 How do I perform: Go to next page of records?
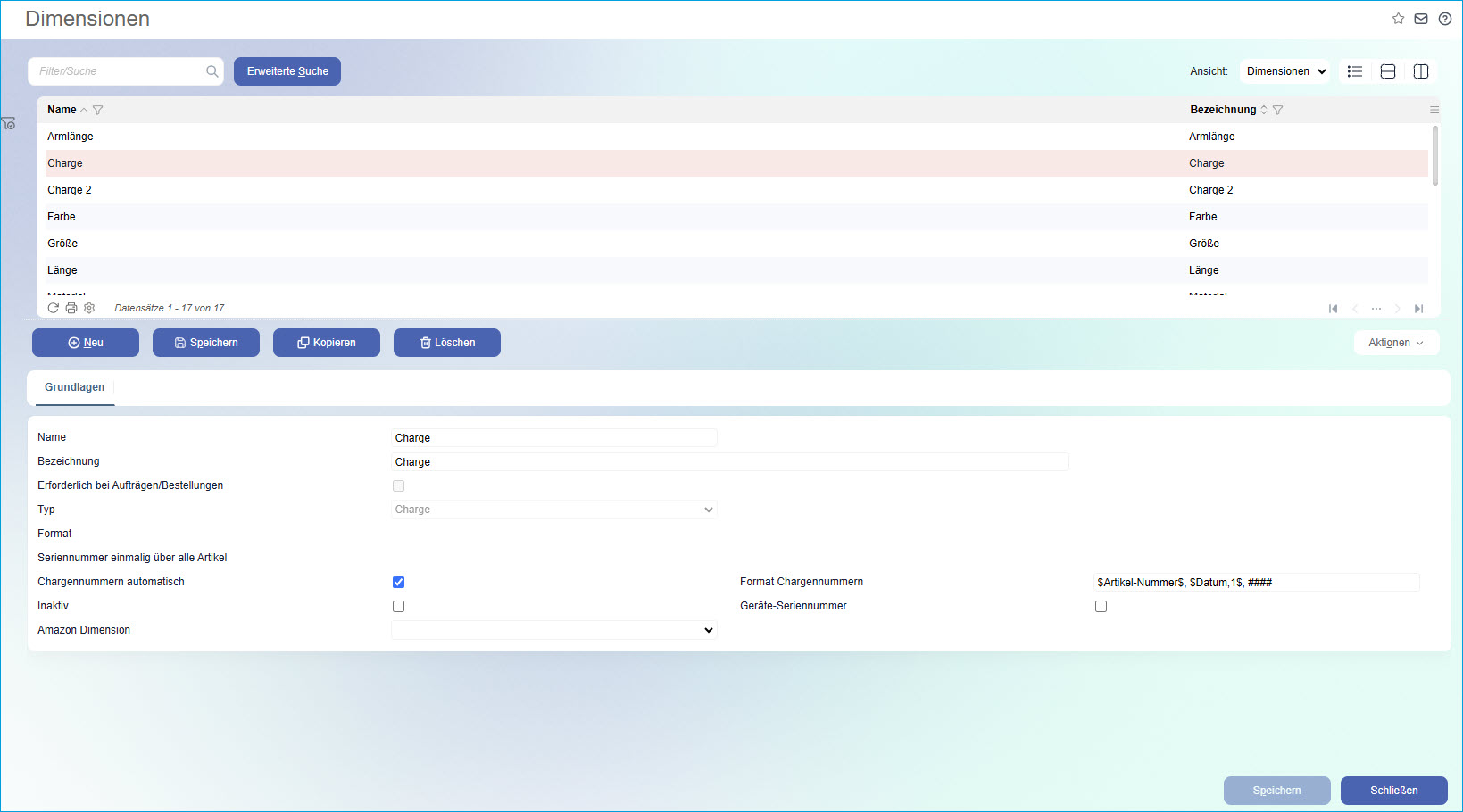[x=1398, y=309]
